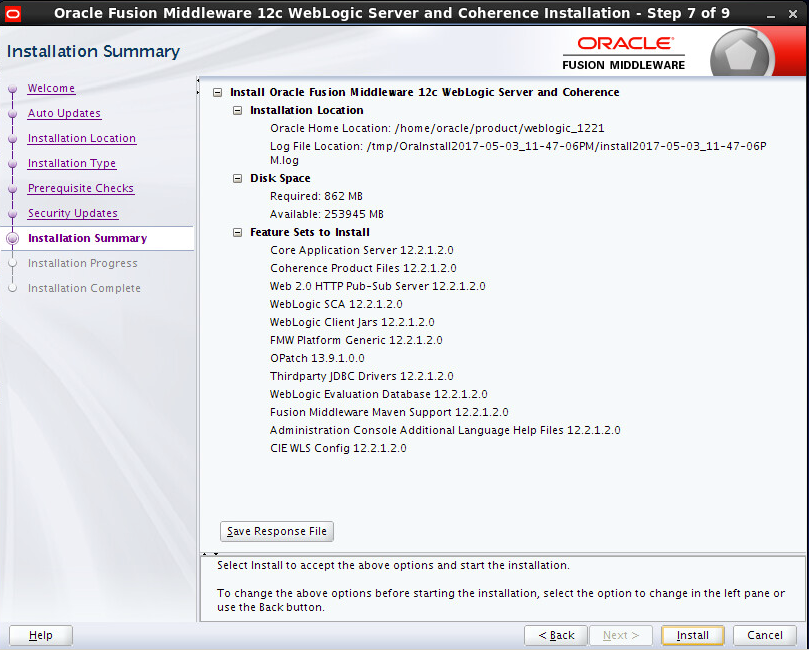Collapse the Installation Location section

(x=238, y=111)
